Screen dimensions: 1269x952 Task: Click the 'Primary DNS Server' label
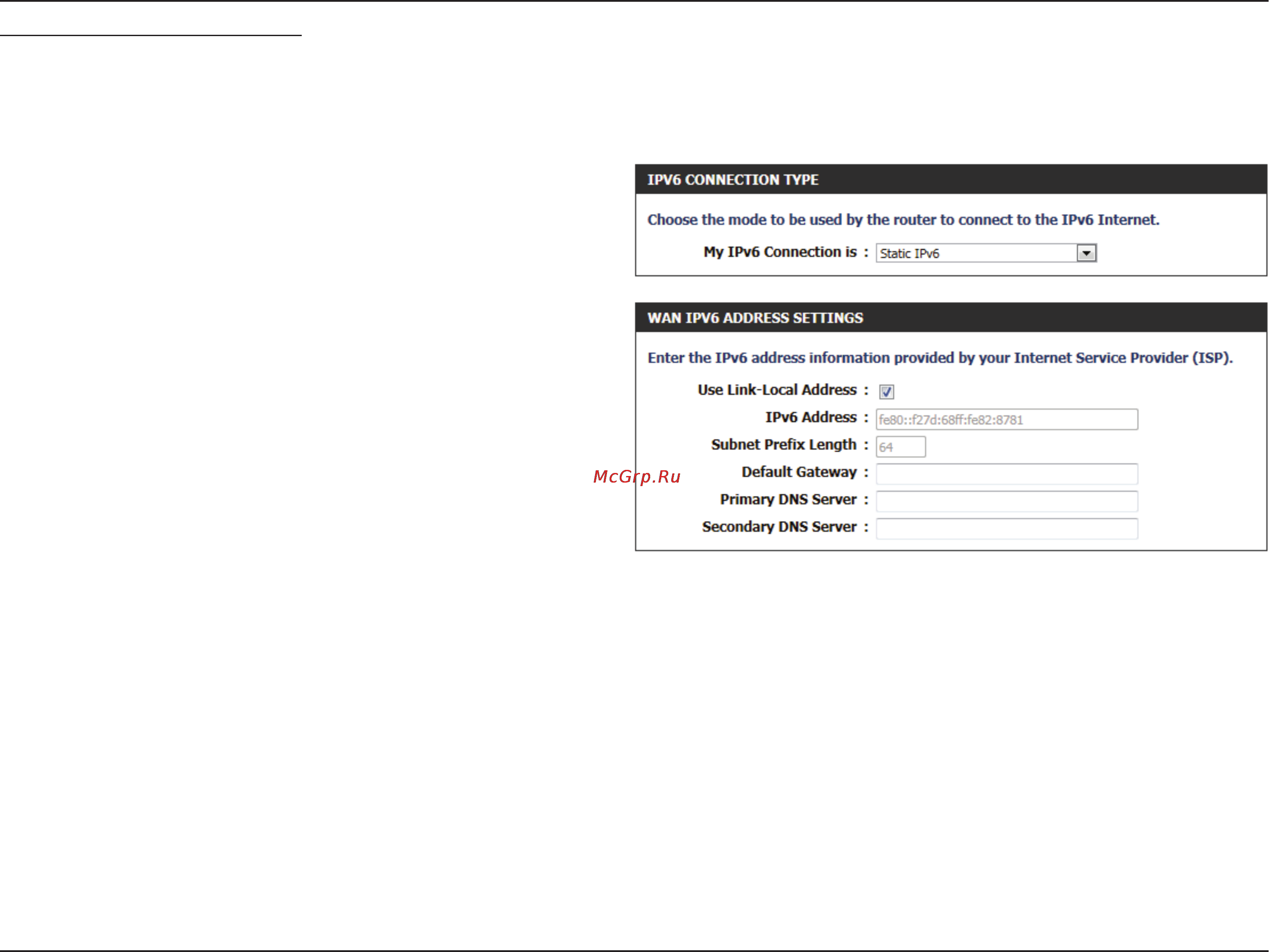[x=788, y=499]
